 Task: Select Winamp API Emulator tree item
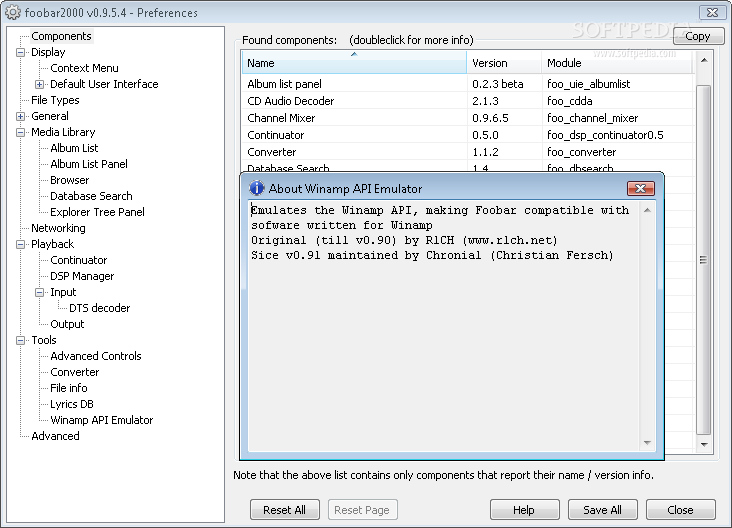click(101, 420)
